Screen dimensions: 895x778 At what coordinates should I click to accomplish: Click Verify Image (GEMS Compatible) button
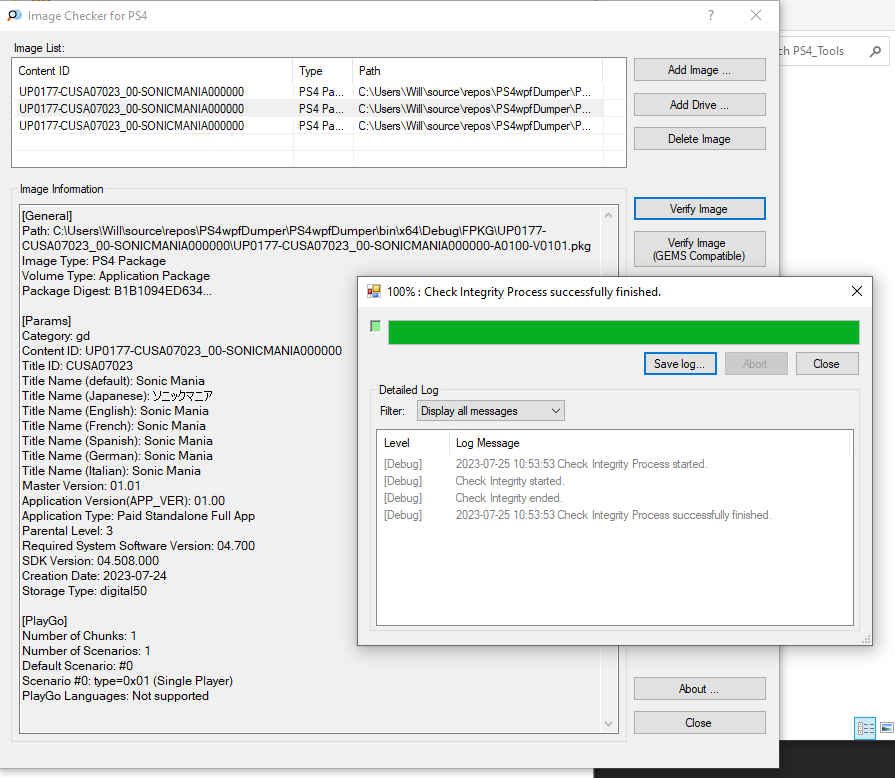[x=699, y=249]
